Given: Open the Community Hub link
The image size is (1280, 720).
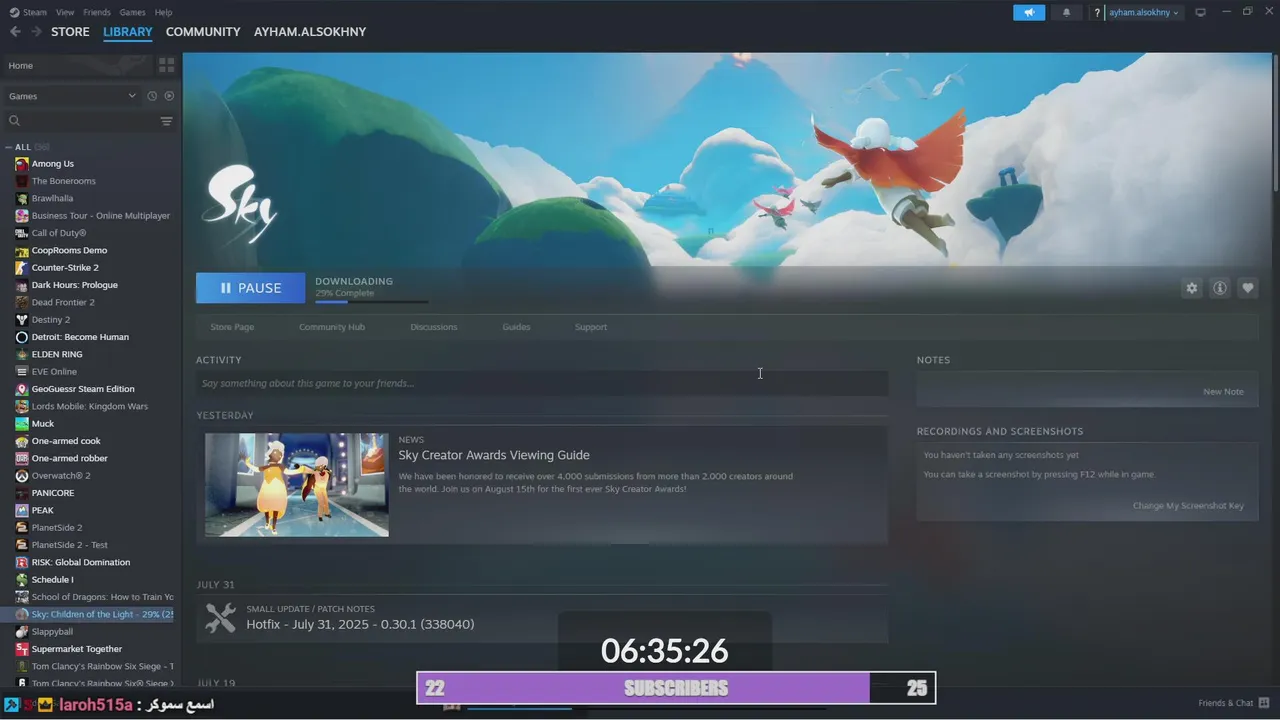Looking at the screenshot, I should 332,327.
